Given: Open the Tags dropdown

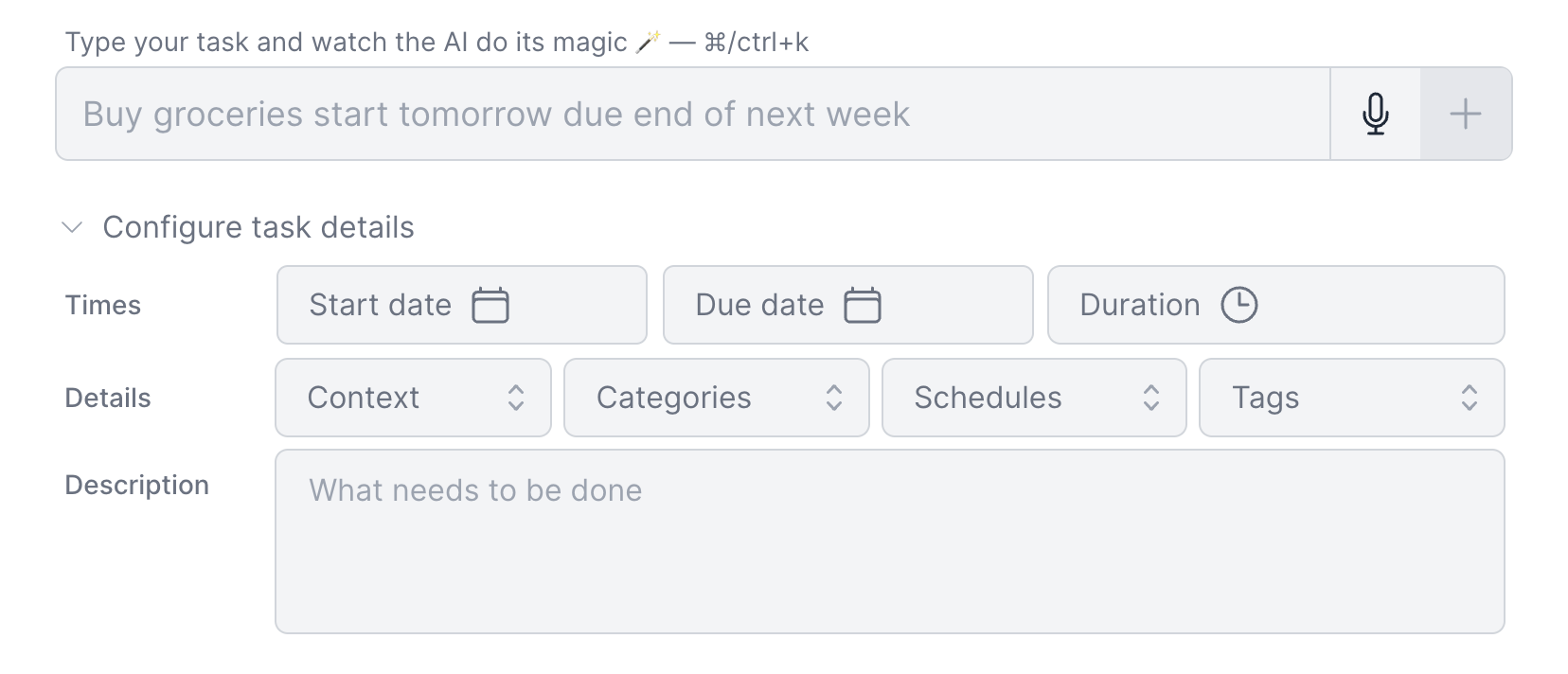Looking at the screenshot, I should coord(1350,398).
